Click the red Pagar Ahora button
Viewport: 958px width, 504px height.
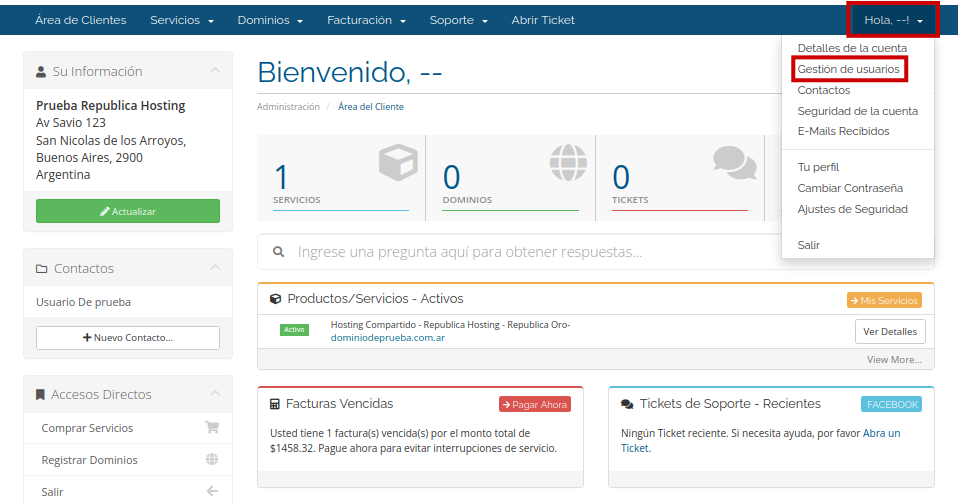(535, 404)
